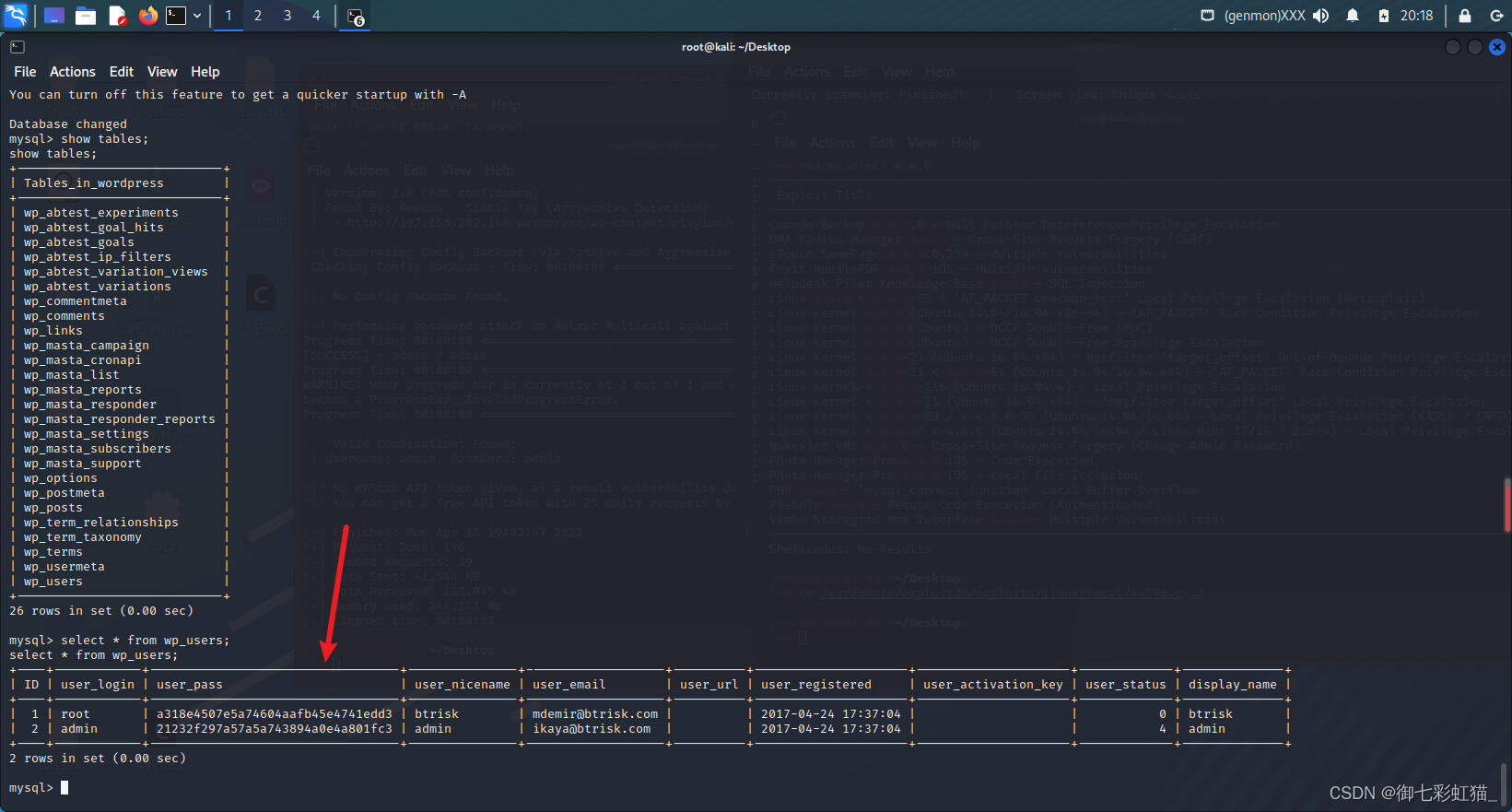Image resolution: width=1512 pixels, height=812 pixels.
Task: Switch to workspace 2
Action: click(x=258, y=16)
